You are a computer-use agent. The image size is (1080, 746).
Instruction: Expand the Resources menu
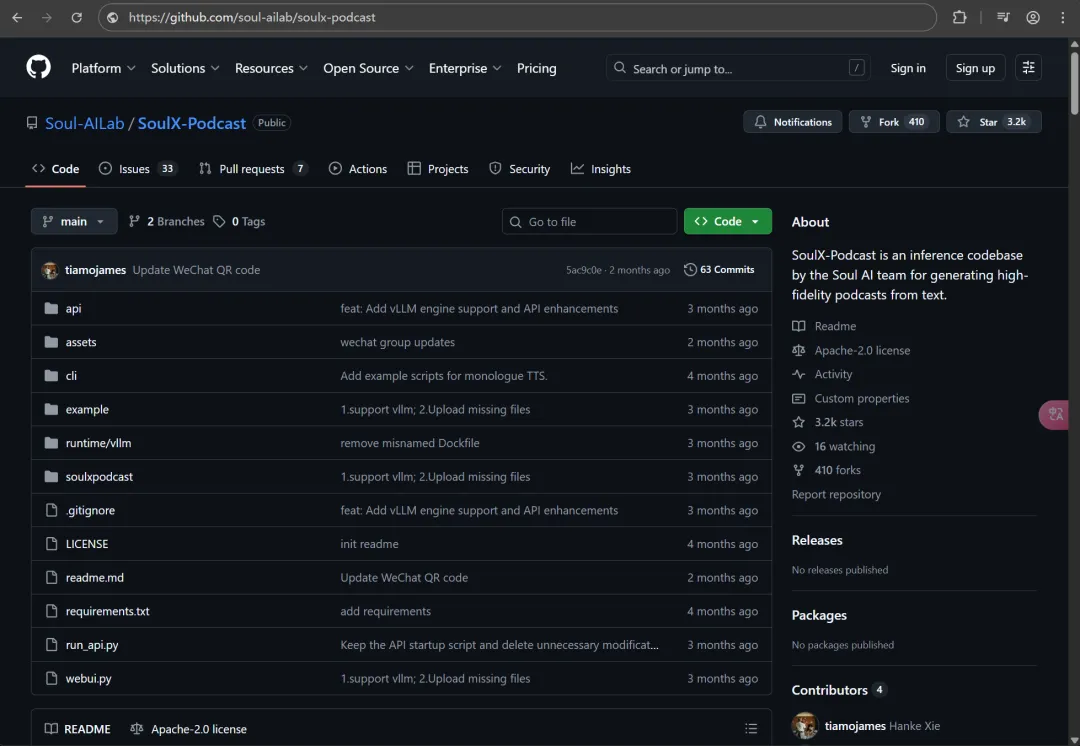point(271,68)
